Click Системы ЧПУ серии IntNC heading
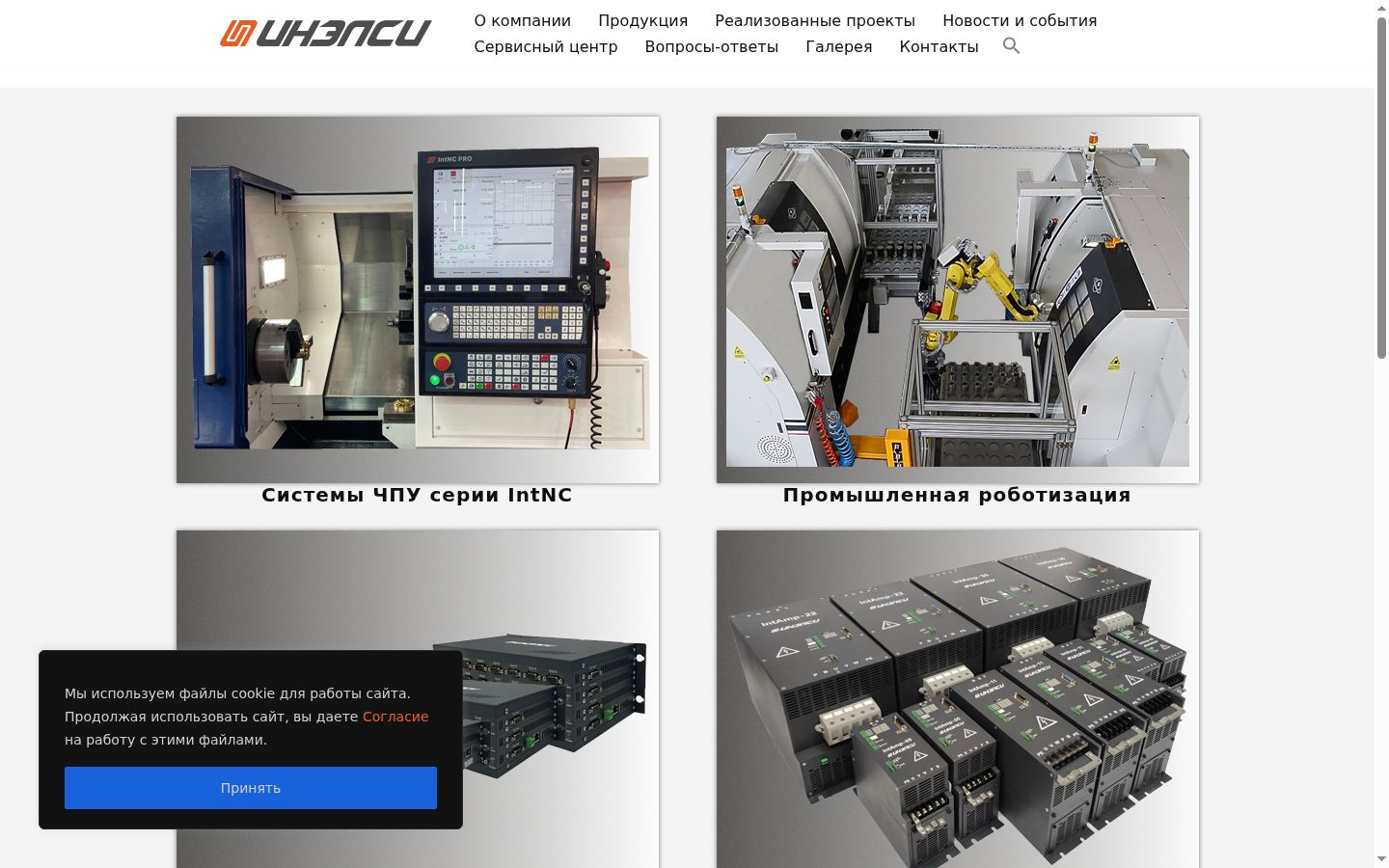This screenshot has width=1389, height=868. (x=418, y=495)
